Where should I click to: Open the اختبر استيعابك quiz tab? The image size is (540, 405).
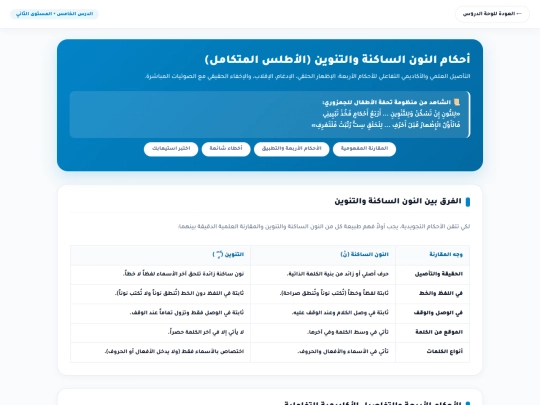pos(171,149)
